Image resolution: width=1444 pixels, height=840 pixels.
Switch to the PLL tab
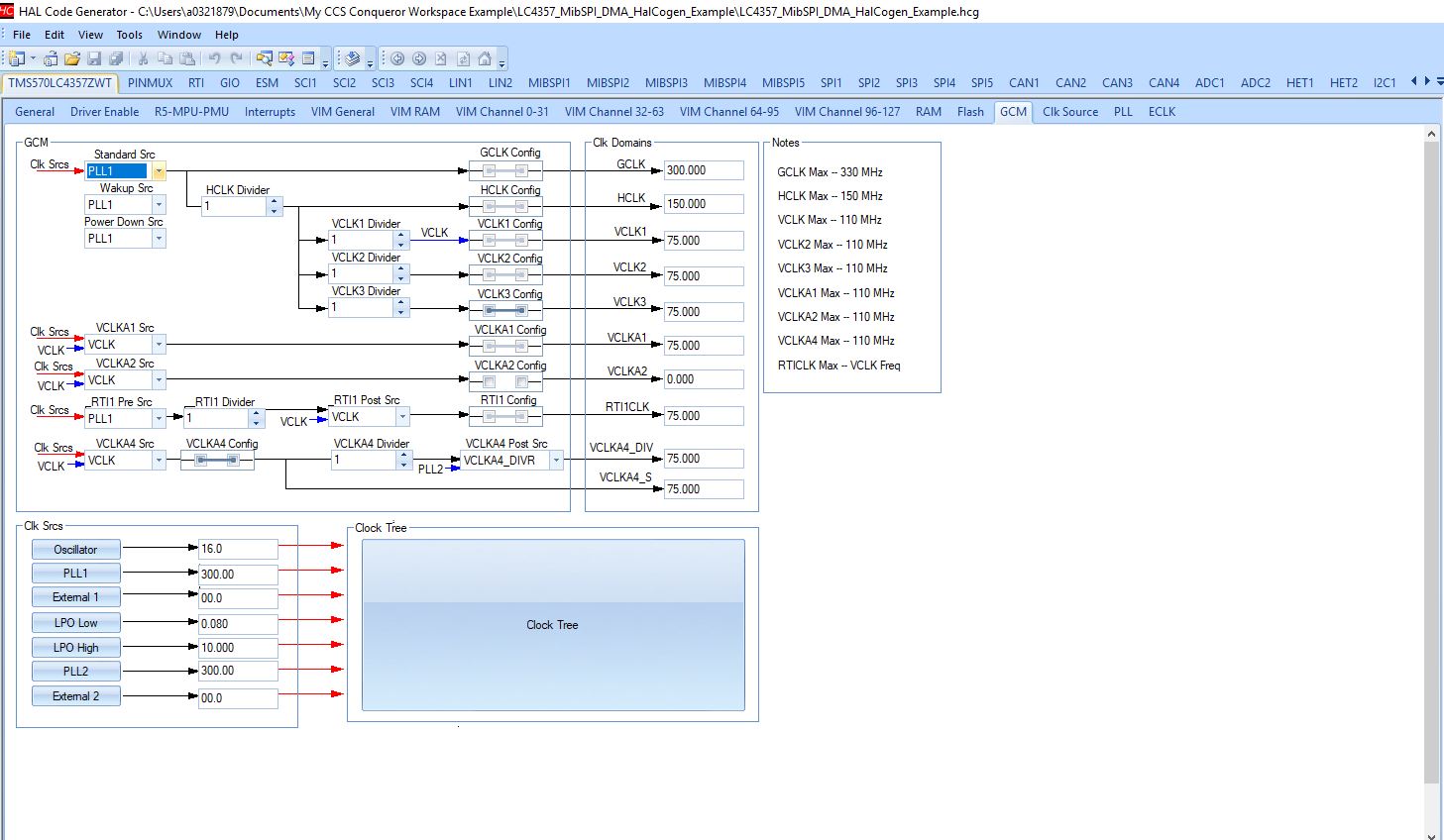point(1123,112)
